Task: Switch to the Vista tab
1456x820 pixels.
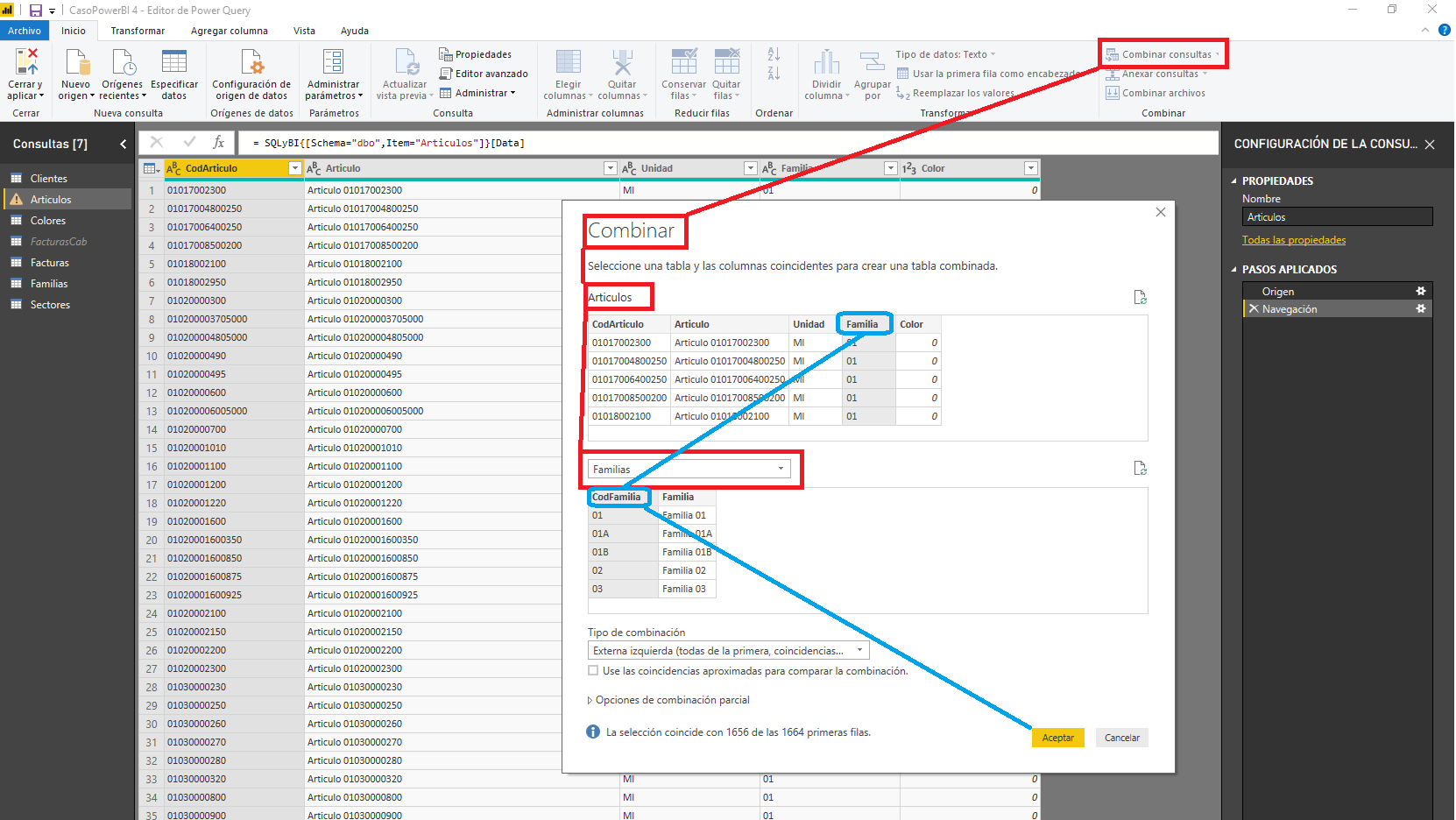Action: [x=304, y=31]
